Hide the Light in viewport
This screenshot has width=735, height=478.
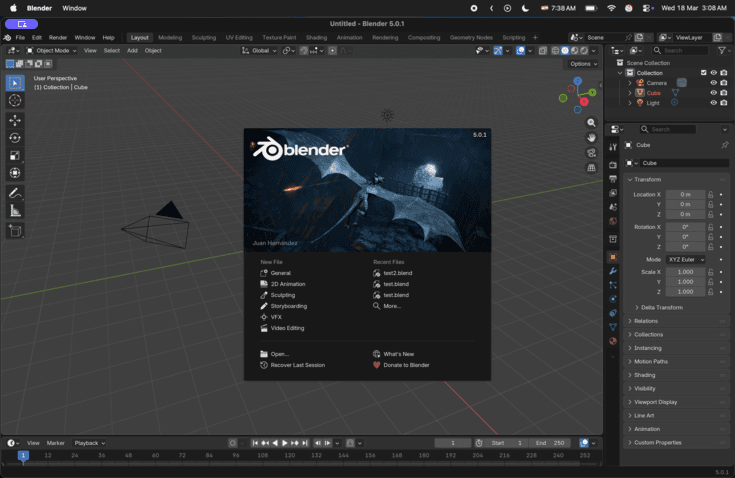tap(713, 103)
